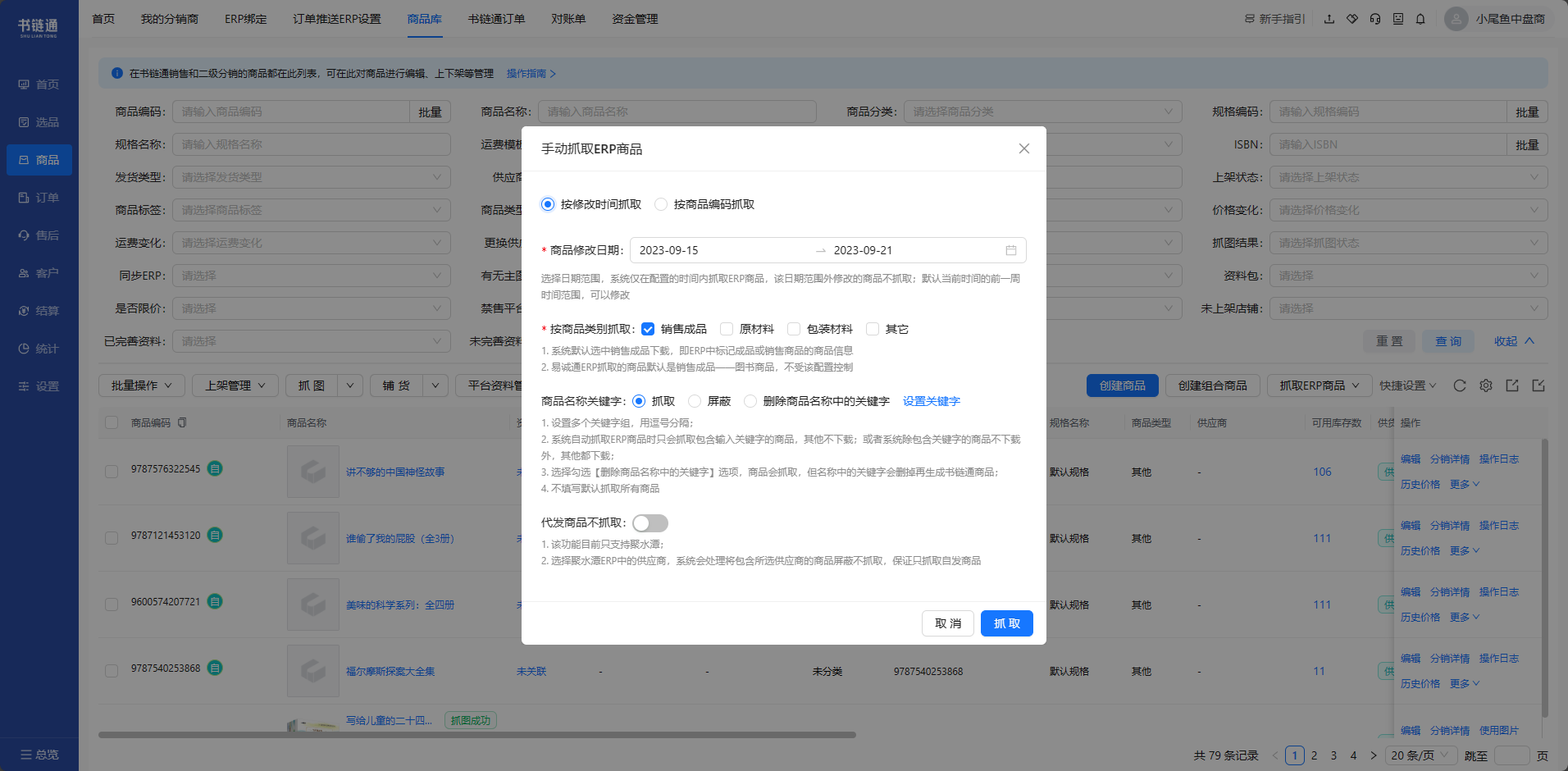
Task: Open 上架状态 select dropdown
Action: [x=1409, y=177]
